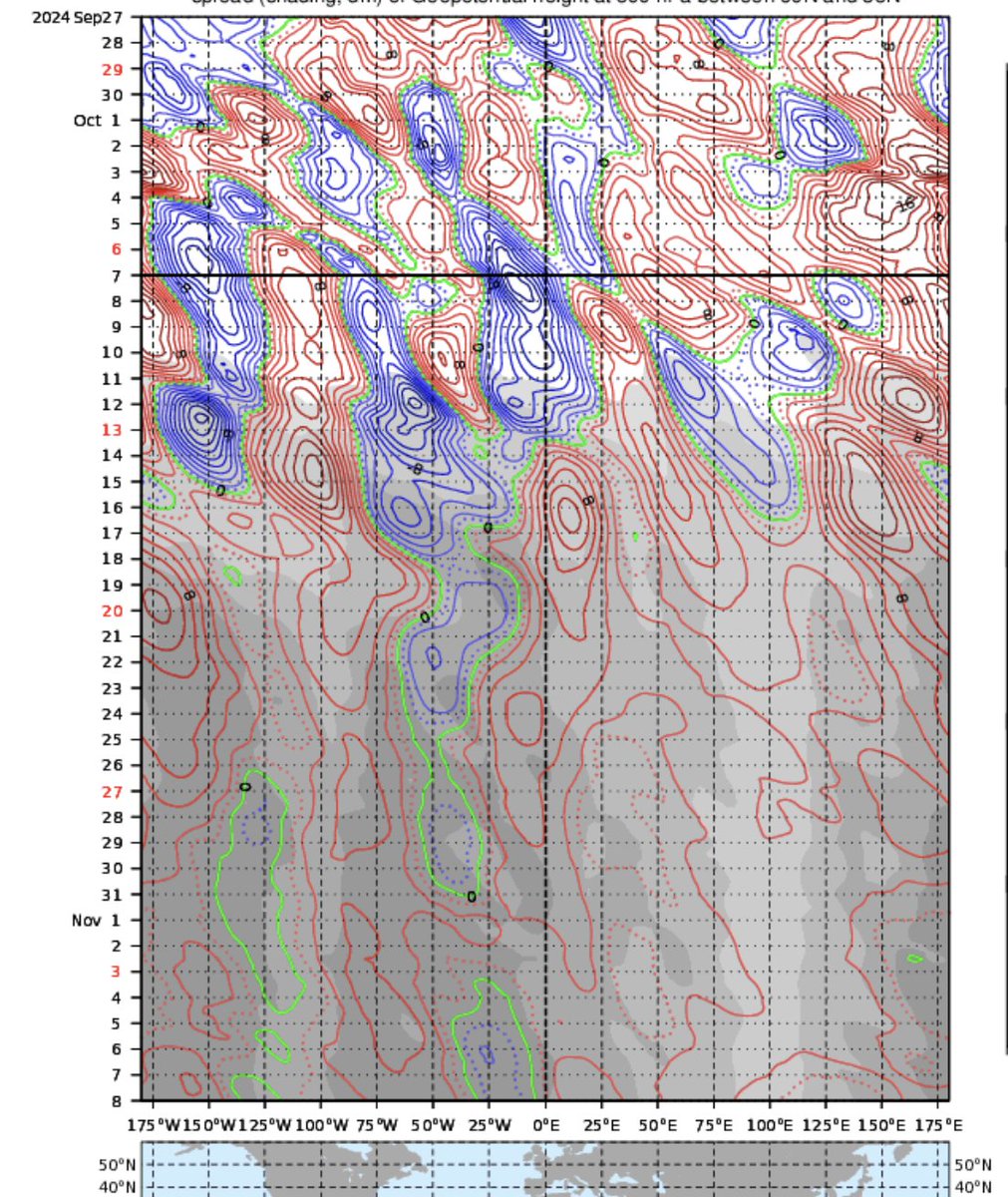This screenshot has height=1197, width=1008.
Task: Pick the 50°E longitude label
Action: 658,1126
